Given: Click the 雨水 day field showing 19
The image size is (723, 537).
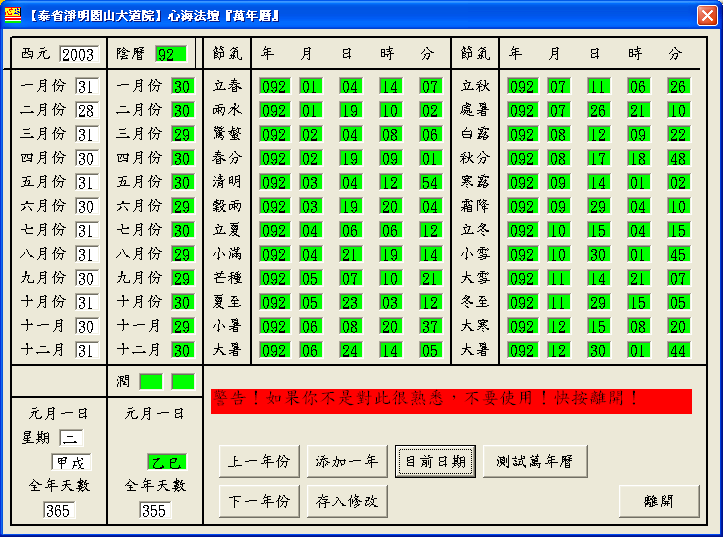Looking at the screenshot, I should [350, 110].
